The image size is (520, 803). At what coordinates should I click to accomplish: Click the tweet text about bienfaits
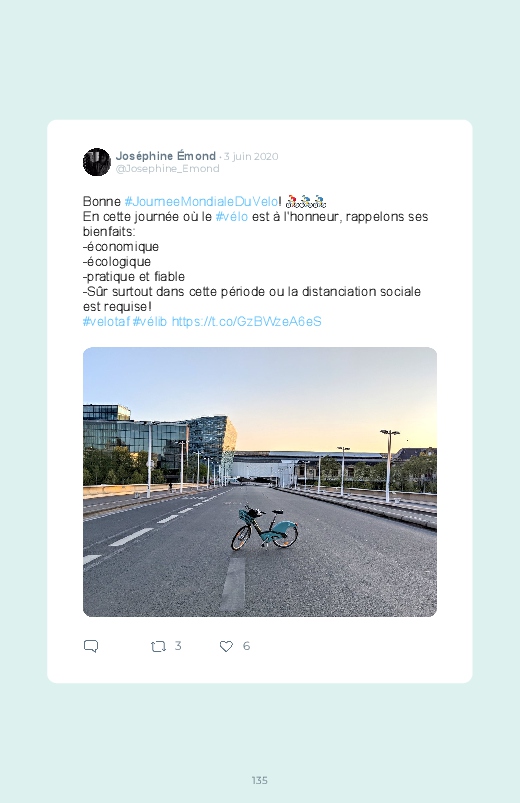pyautogui.click(x=255, y=261)
